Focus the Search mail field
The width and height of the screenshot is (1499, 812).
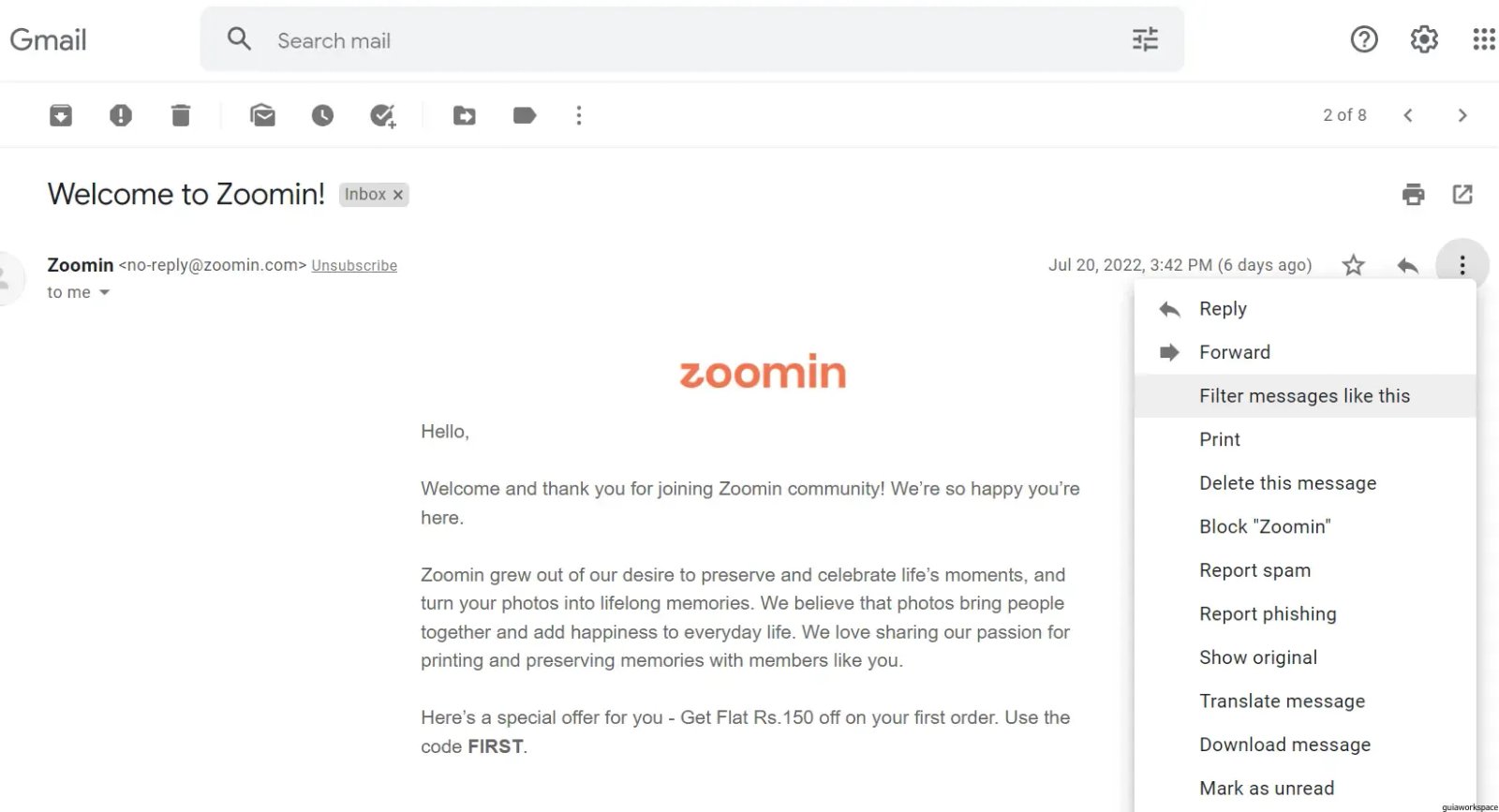693,40
